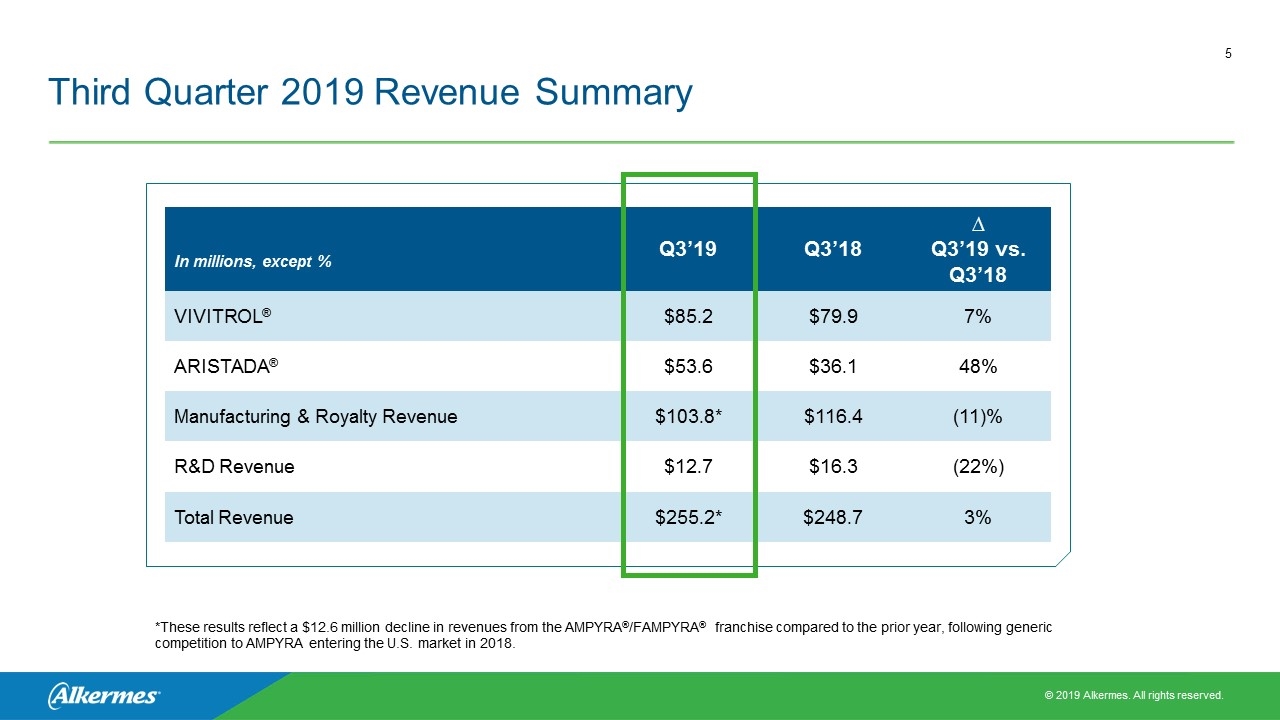Image resolution: width=1280 pixels, height=720 pixels.
Task: Click the $248.7 total value
Action: [x=833, y=517]
